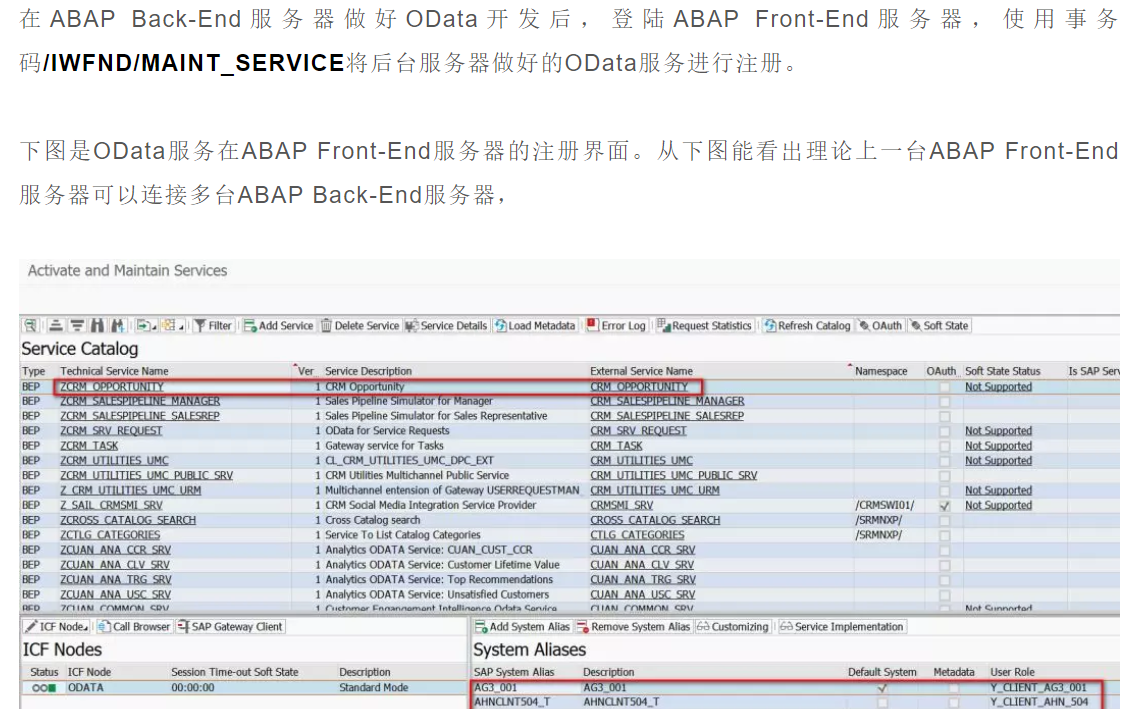Screen dimensions: 1135x709
Task: Click Technical Service Name column header
Action: (x=114, y=371)
